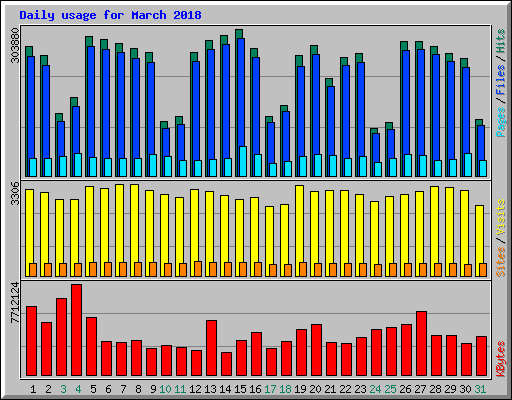Click day label 14 on the x-axis

[x=225, y=389]
